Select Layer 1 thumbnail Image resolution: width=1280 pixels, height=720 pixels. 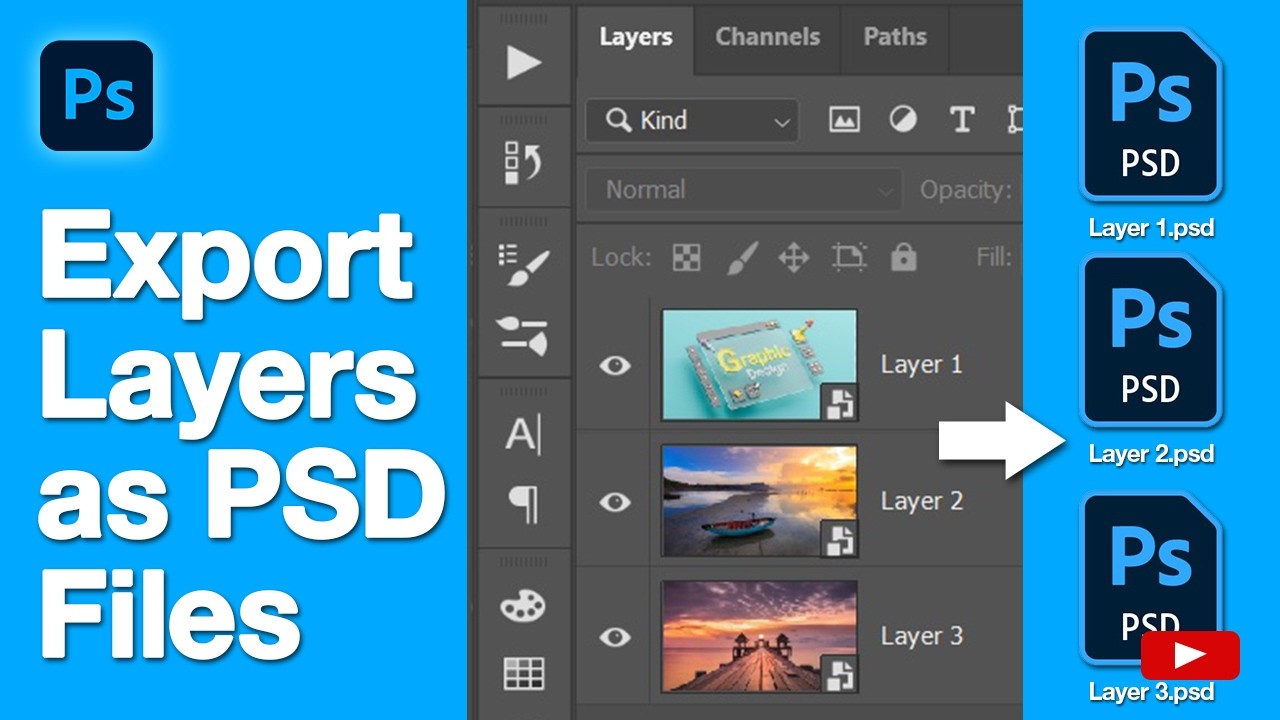(759, 365)
